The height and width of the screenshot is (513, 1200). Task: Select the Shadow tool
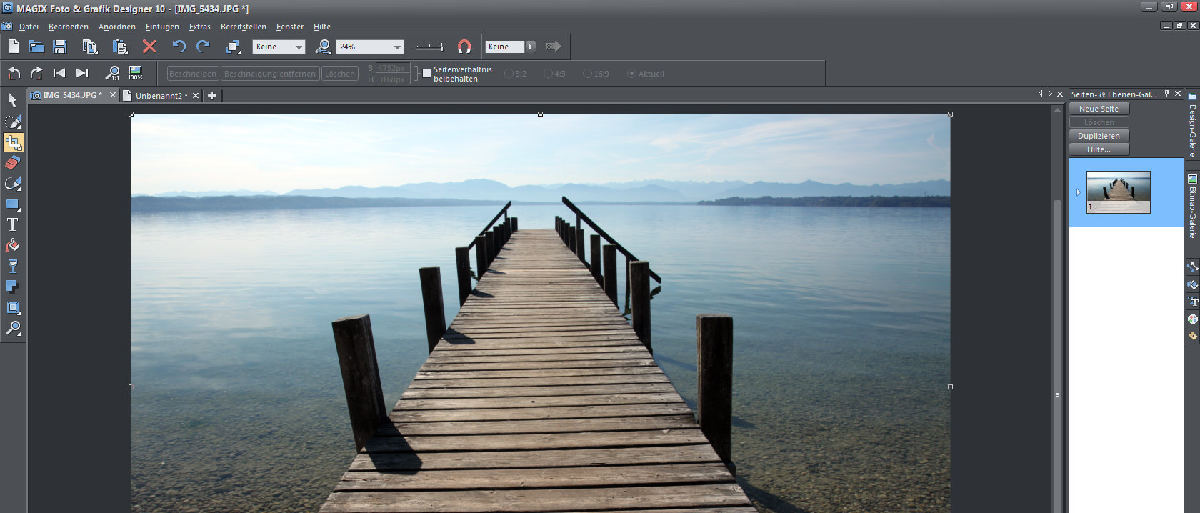(13, 287)
